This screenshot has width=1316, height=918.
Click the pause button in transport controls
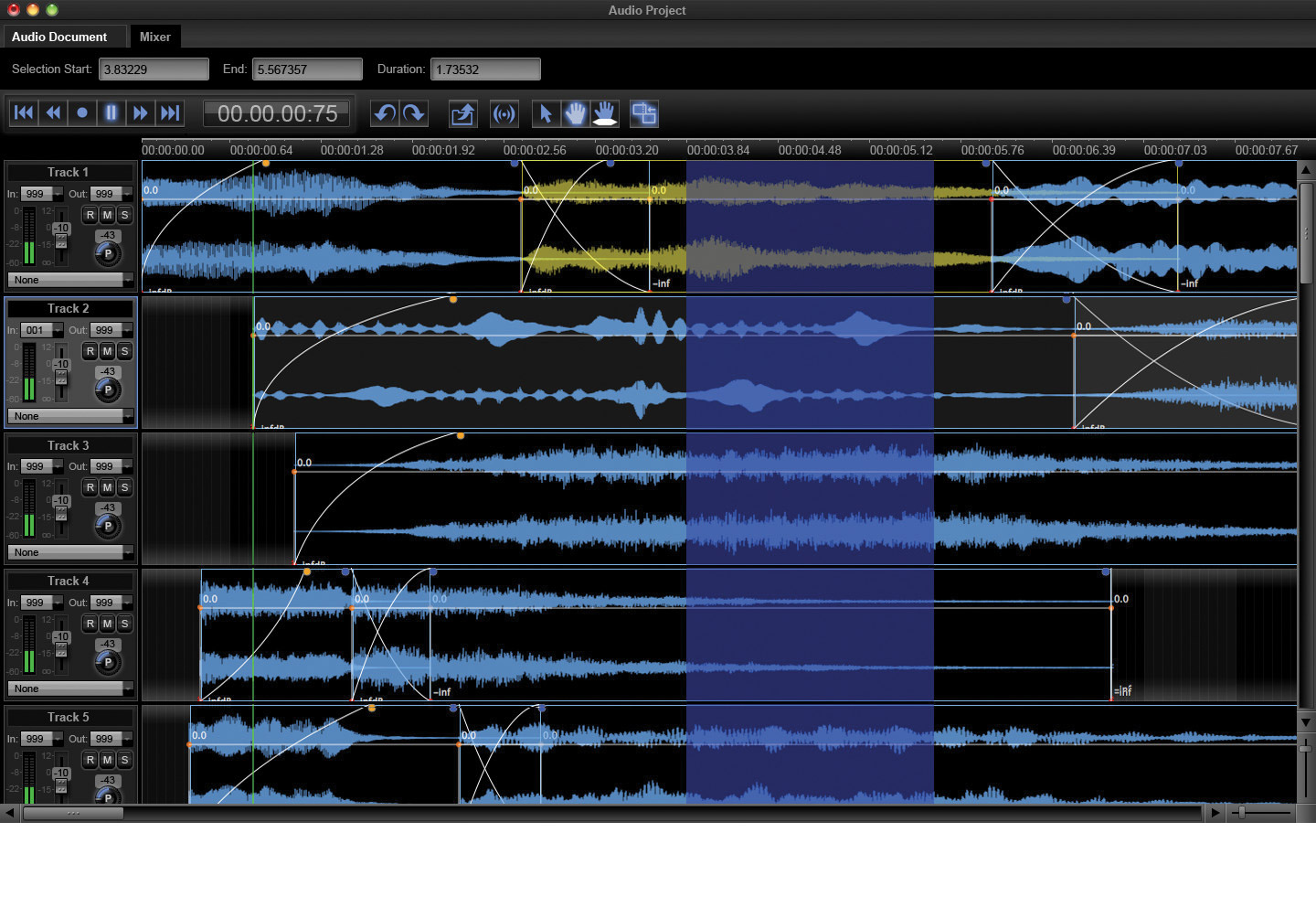[111, 112]
